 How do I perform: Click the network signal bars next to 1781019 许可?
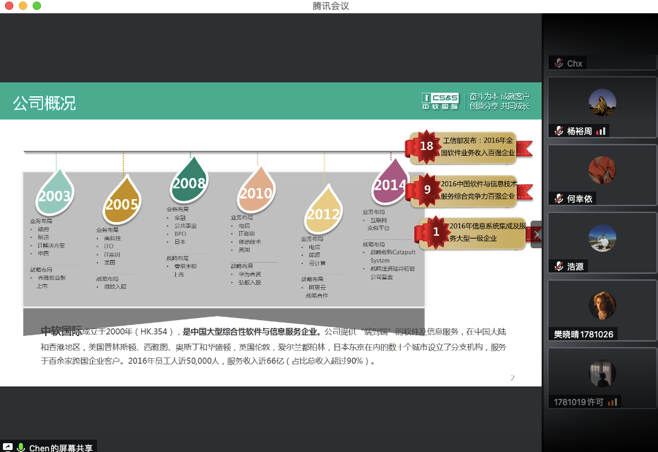coord(613,402)
